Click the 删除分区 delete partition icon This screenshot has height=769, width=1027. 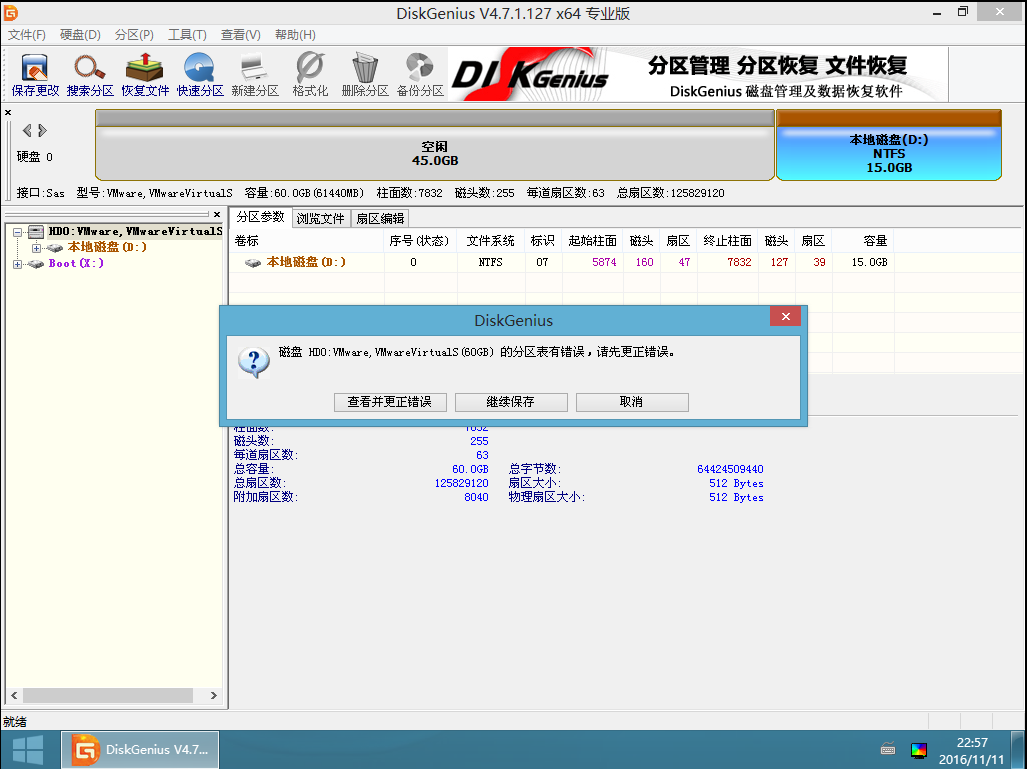tap(365, 75)
